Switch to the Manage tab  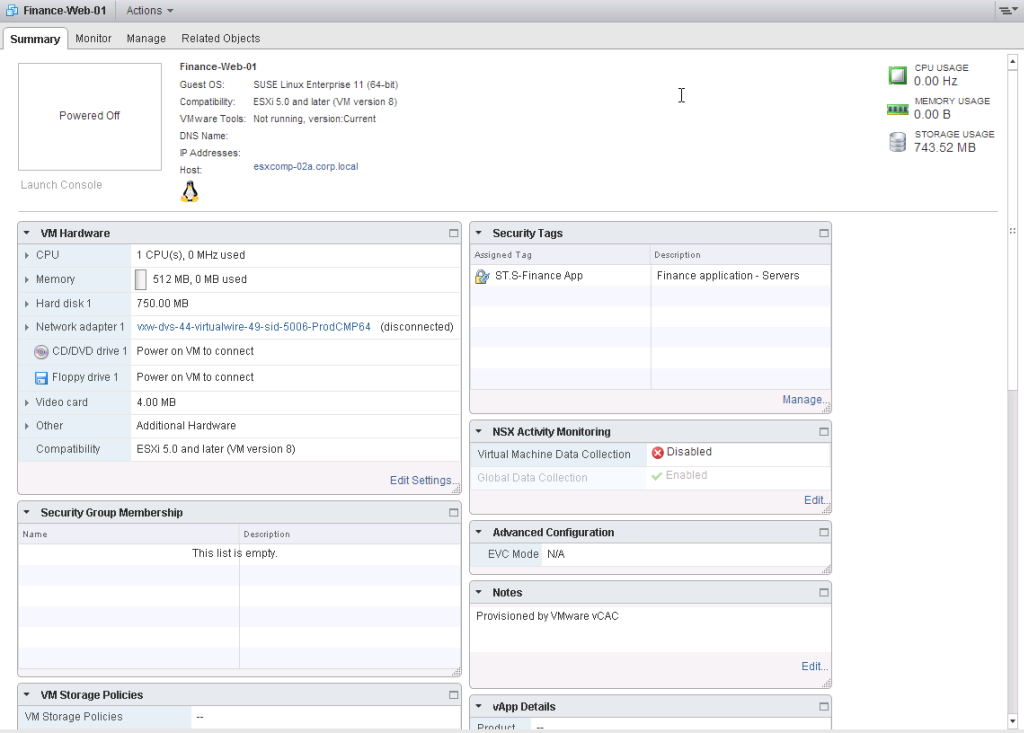[x=146, y=39]
